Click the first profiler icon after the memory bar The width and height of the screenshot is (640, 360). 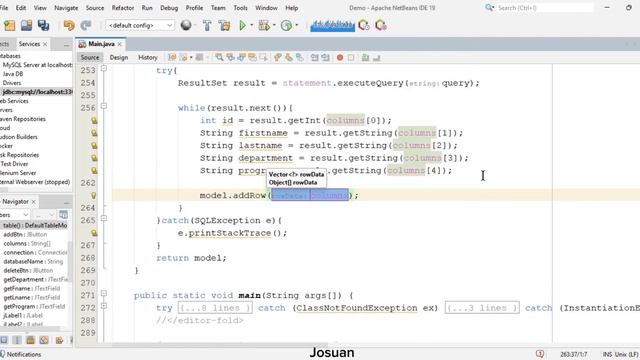[364, 25]
